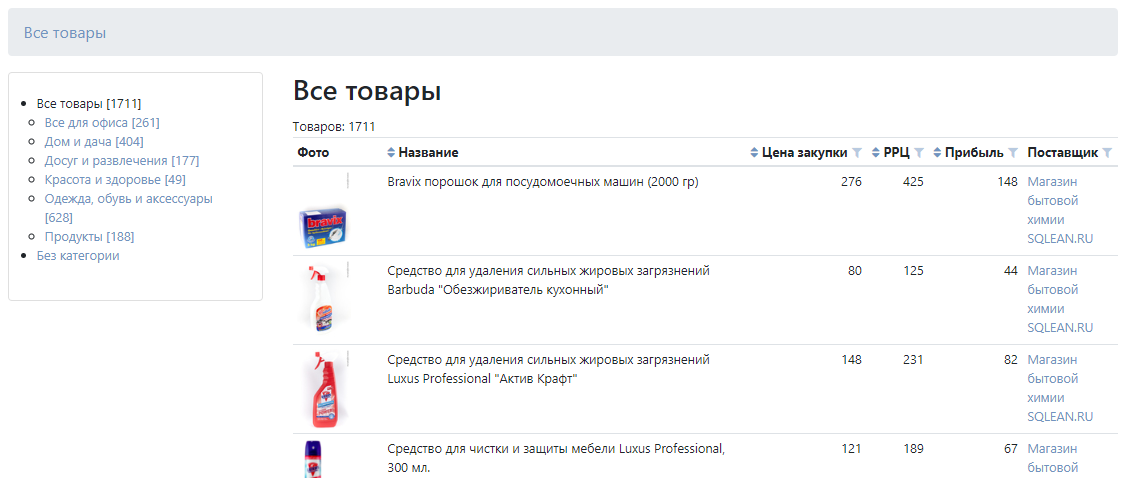This screenshot has height=478, width=1125.
Task: Click Barbuda degreaser spray thumbnail
Action: (323, 298)
